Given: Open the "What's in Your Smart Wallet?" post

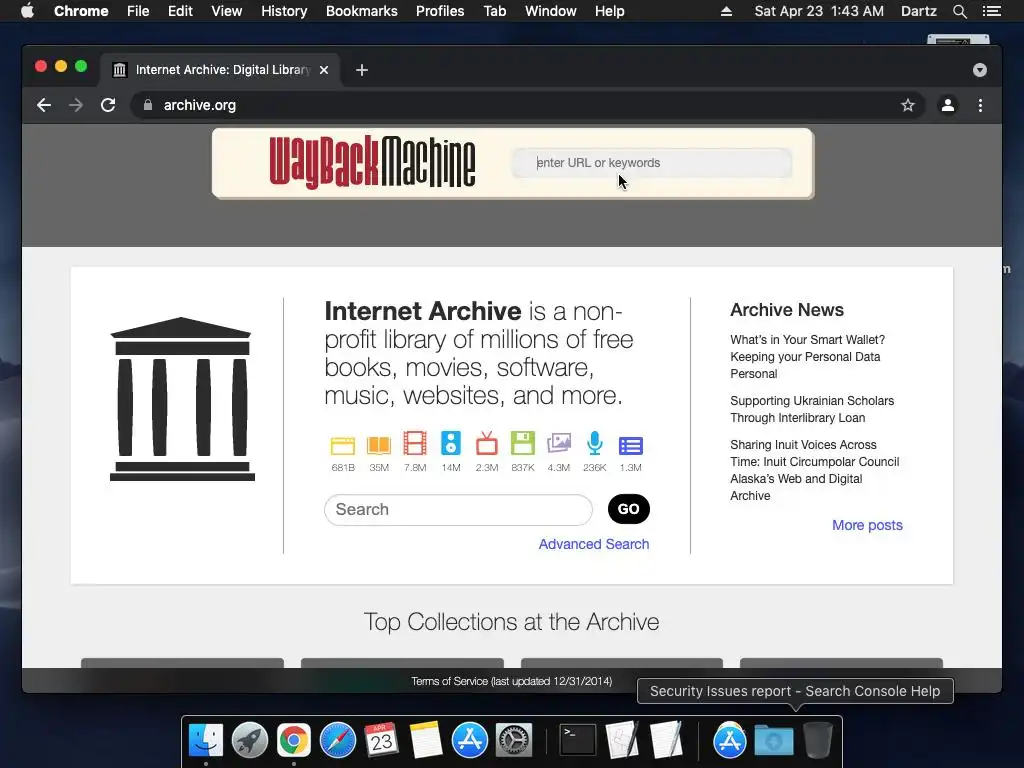Looking at the screenshot, I should (807, 357).
